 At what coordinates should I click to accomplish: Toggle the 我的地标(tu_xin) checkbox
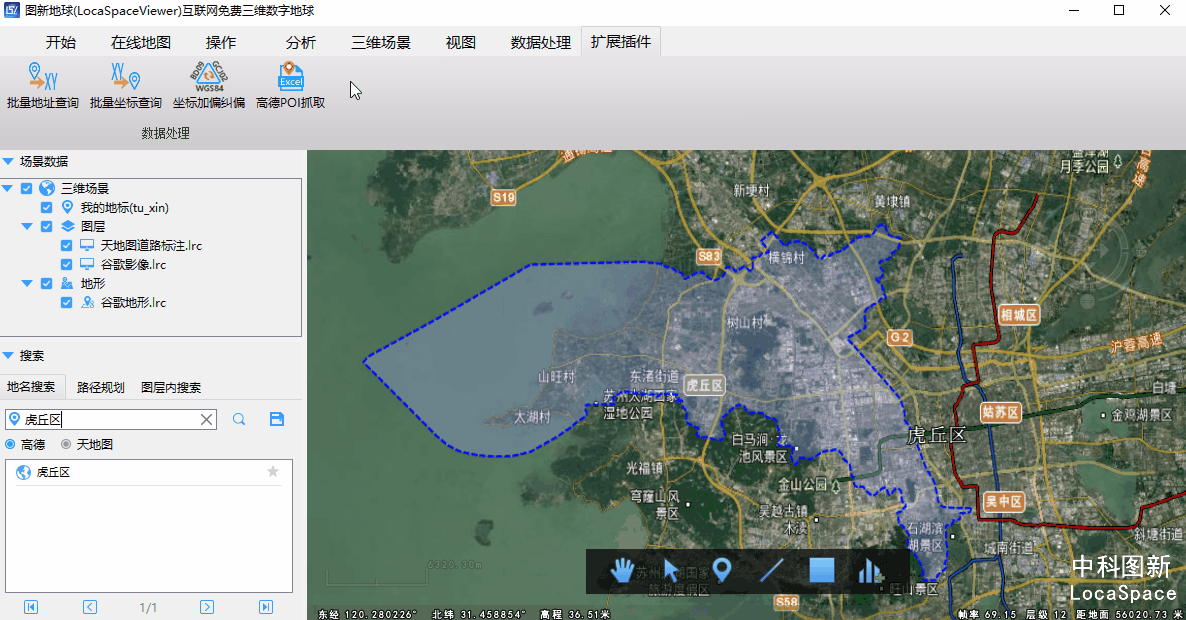pyautogui.click(x=47, y=207)
